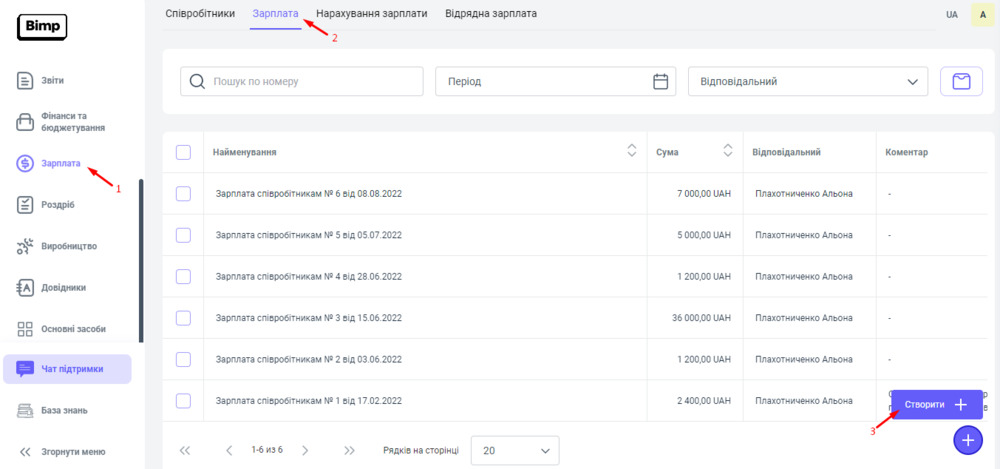Check the row for Зарплата № 3

pyautogui.click(x=183, y=318)
